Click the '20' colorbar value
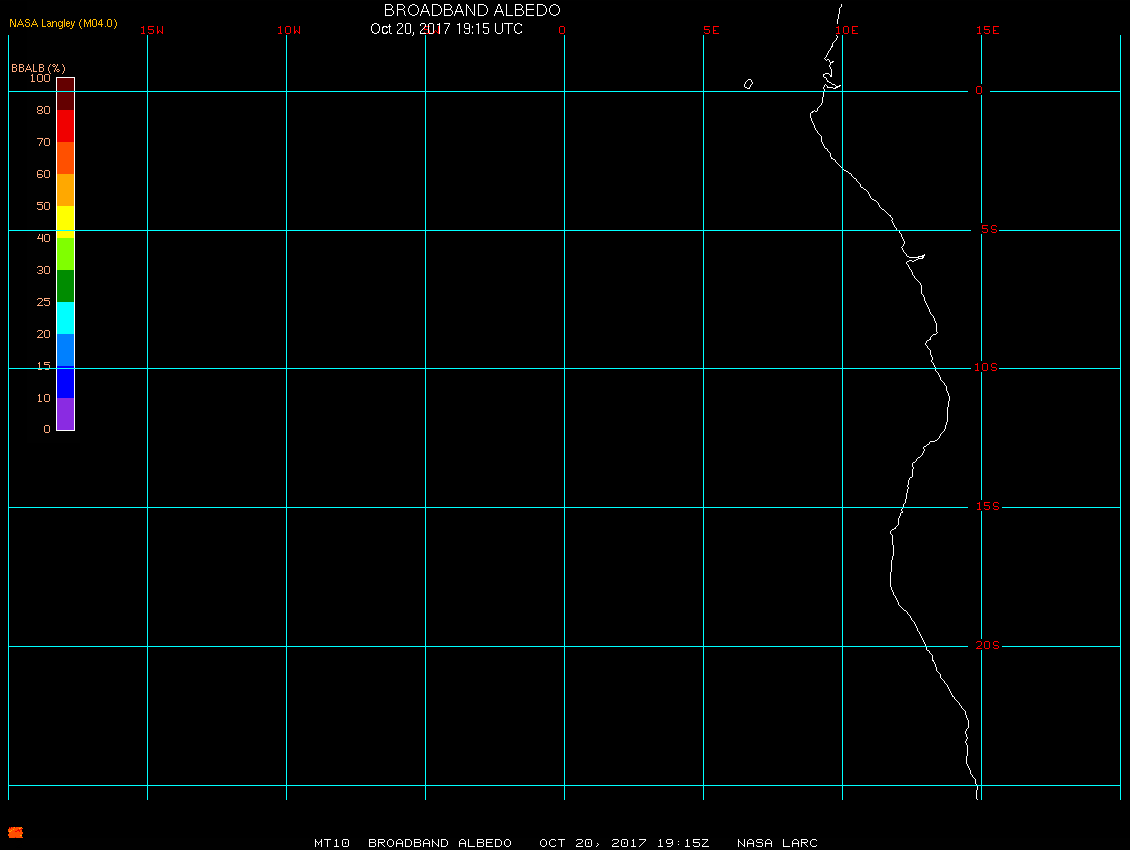Screen dimensions: 1130x850 point(44,334)
